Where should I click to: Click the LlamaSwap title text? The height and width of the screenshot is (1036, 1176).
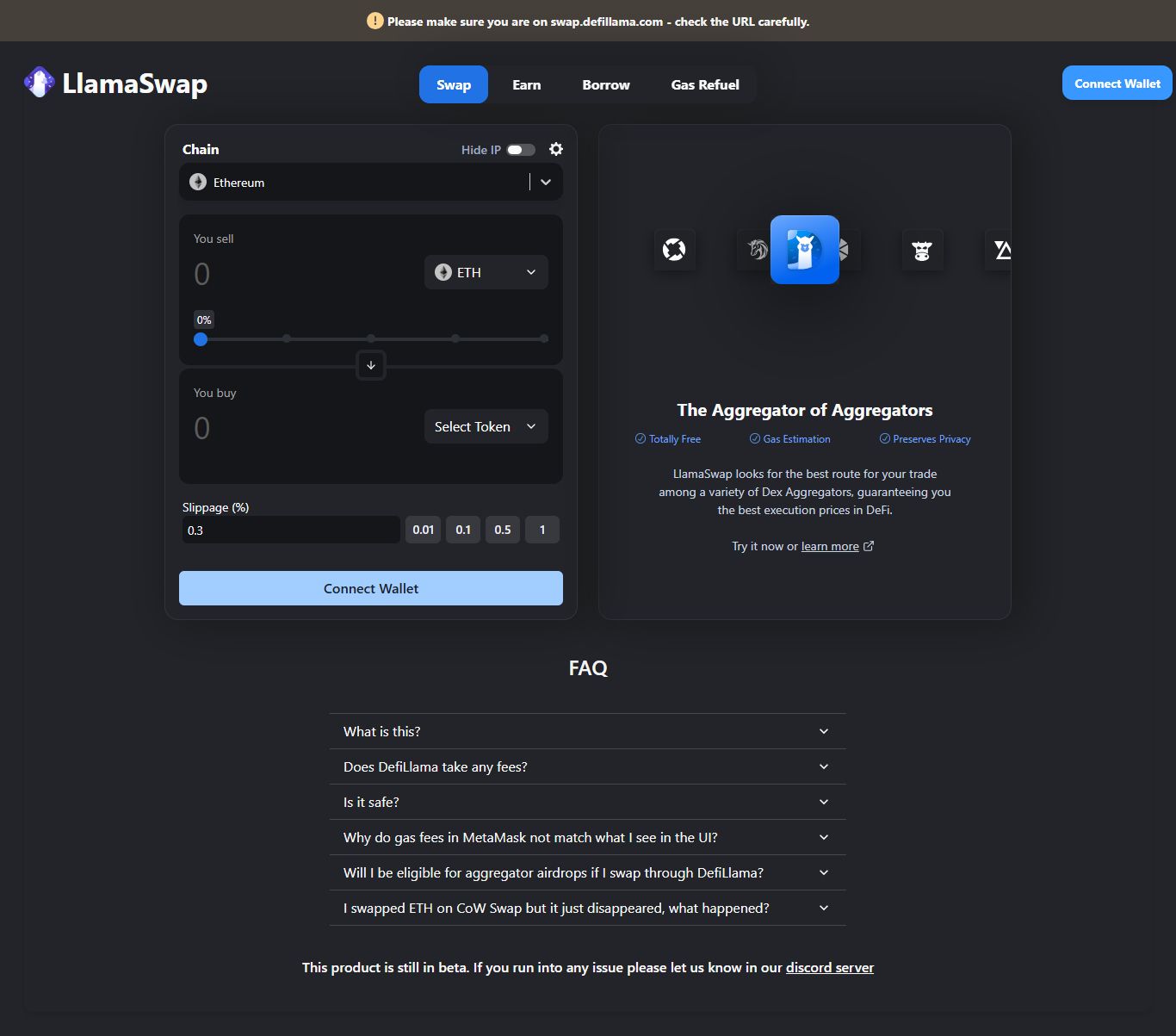(135, 84)
